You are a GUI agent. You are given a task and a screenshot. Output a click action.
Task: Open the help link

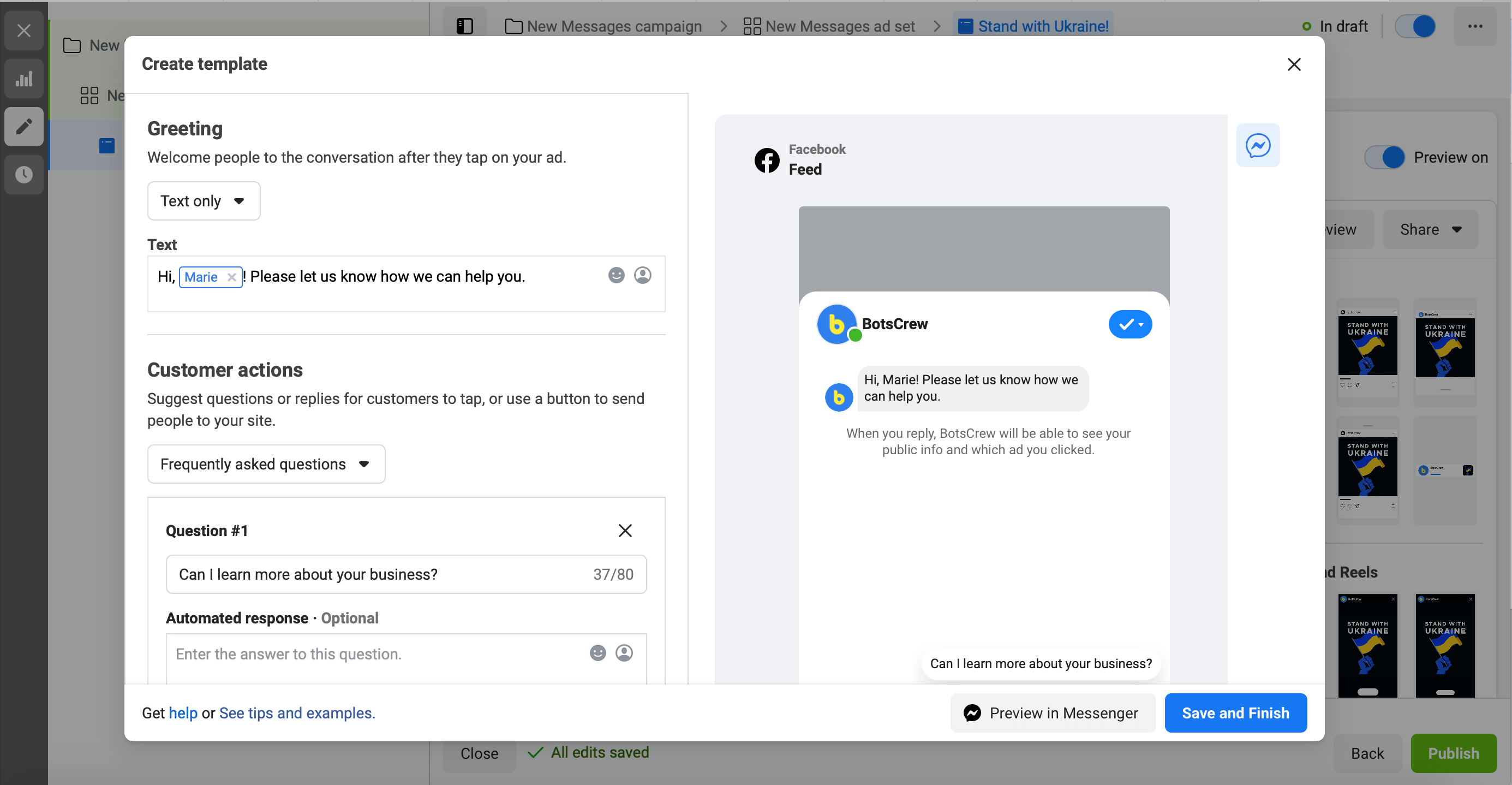tap(183, 712)
